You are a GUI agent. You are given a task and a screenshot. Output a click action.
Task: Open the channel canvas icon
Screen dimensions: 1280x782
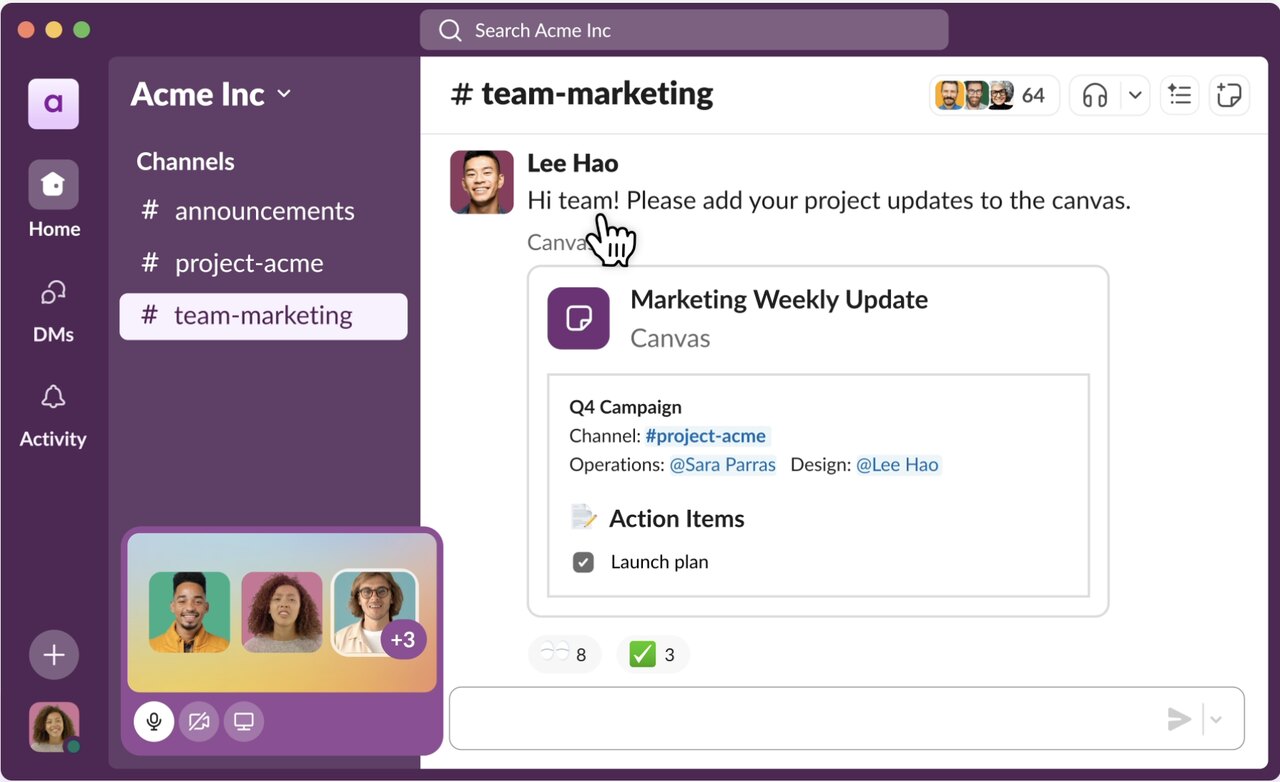[x=1229, y=96]
